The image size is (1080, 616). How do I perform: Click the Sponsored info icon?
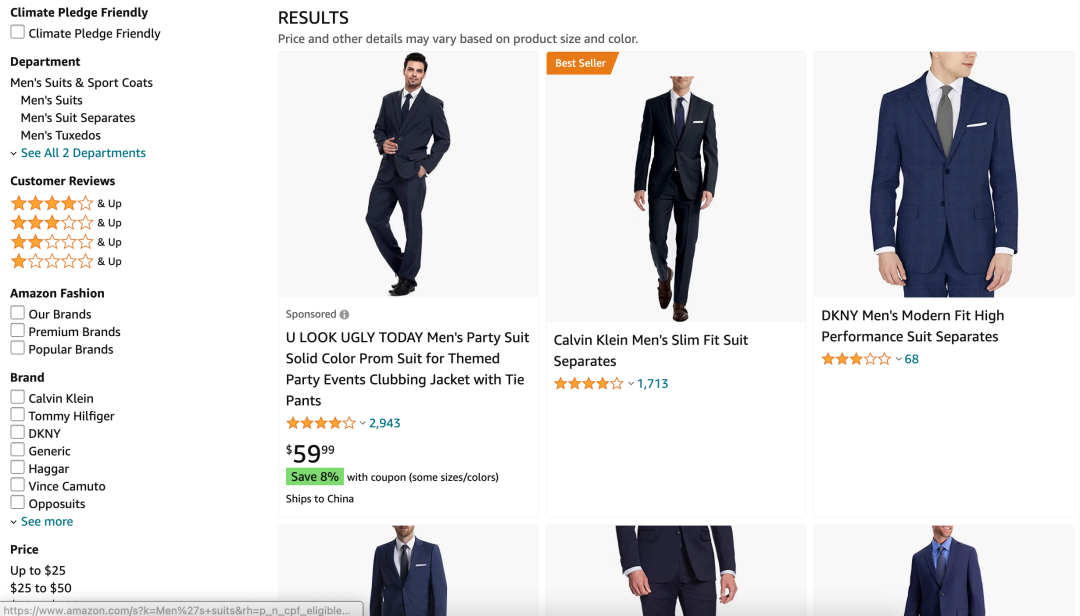point(344,314)
